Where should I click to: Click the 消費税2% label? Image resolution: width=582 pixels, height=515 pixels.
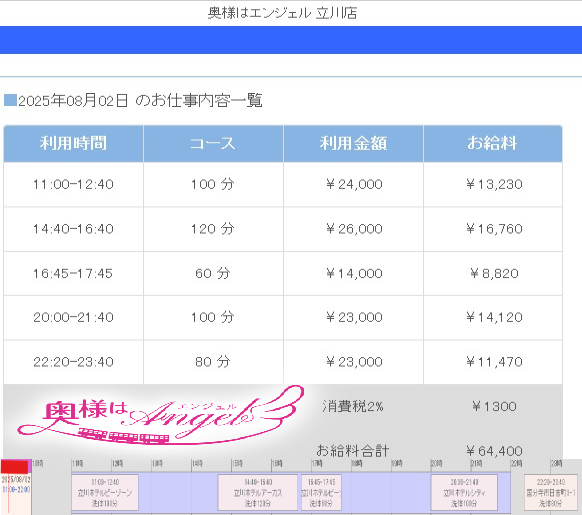coord(353,407)
